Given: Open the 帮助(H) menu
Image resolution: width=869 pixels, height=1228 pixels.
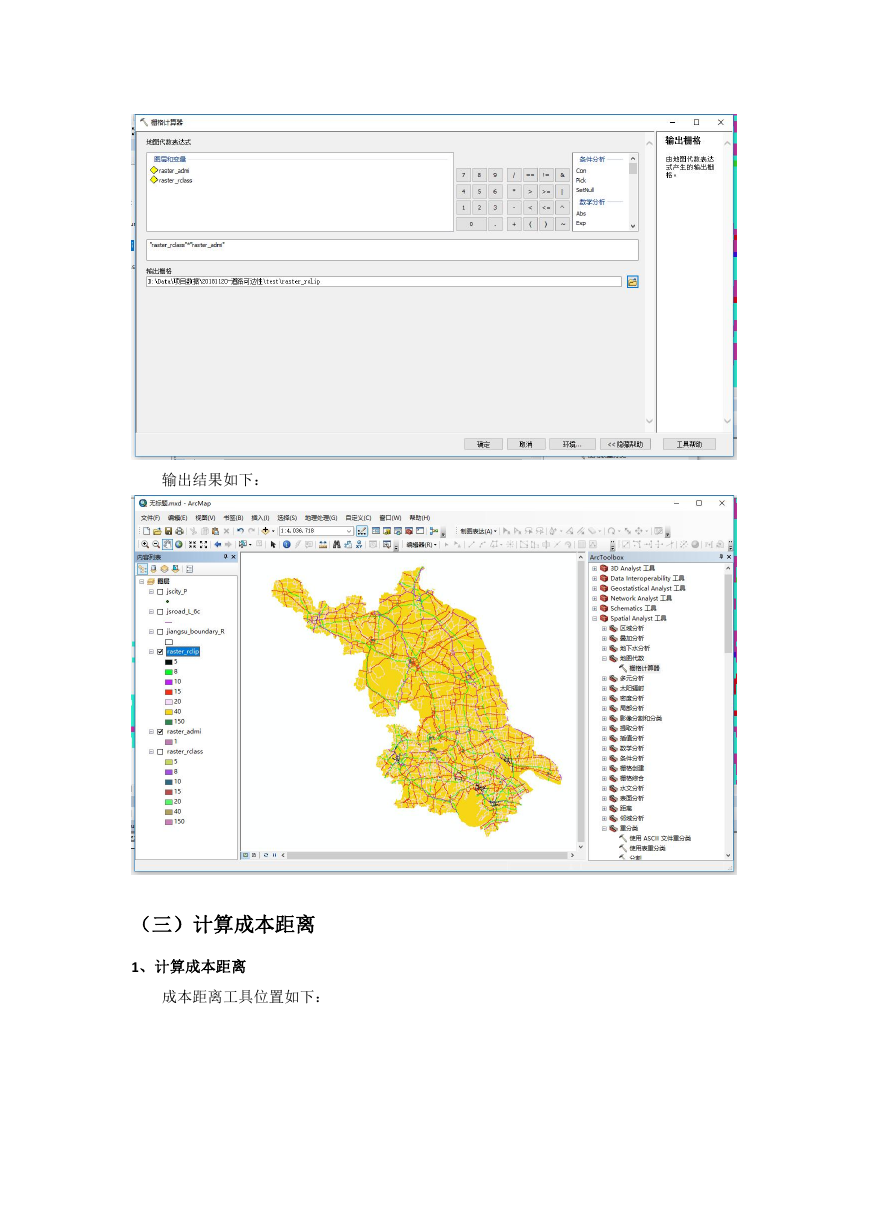Looking at the screenshot, I should (x=418, y=518).
